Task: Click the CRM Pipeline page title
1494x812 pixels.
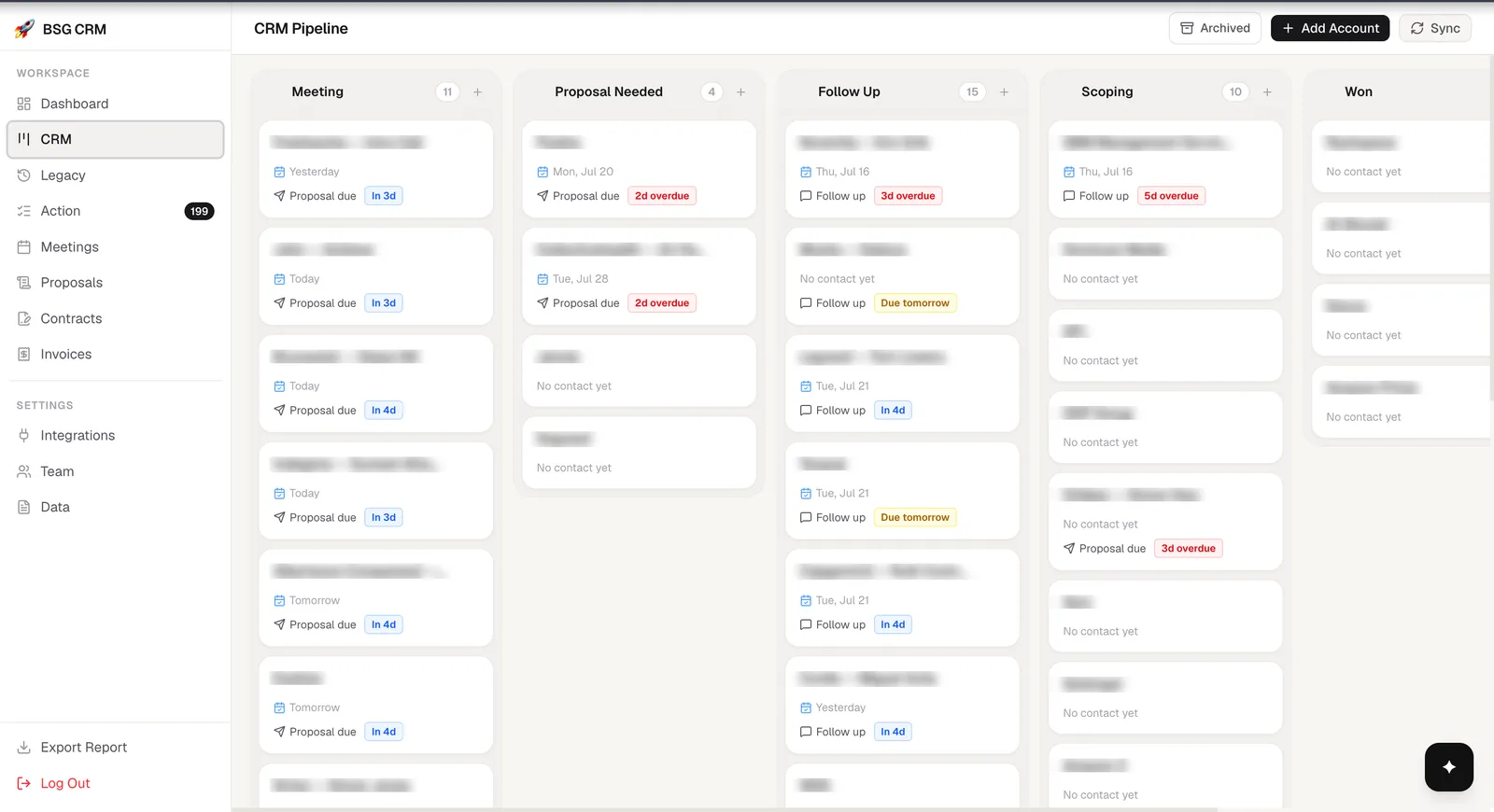Action: 301,29
